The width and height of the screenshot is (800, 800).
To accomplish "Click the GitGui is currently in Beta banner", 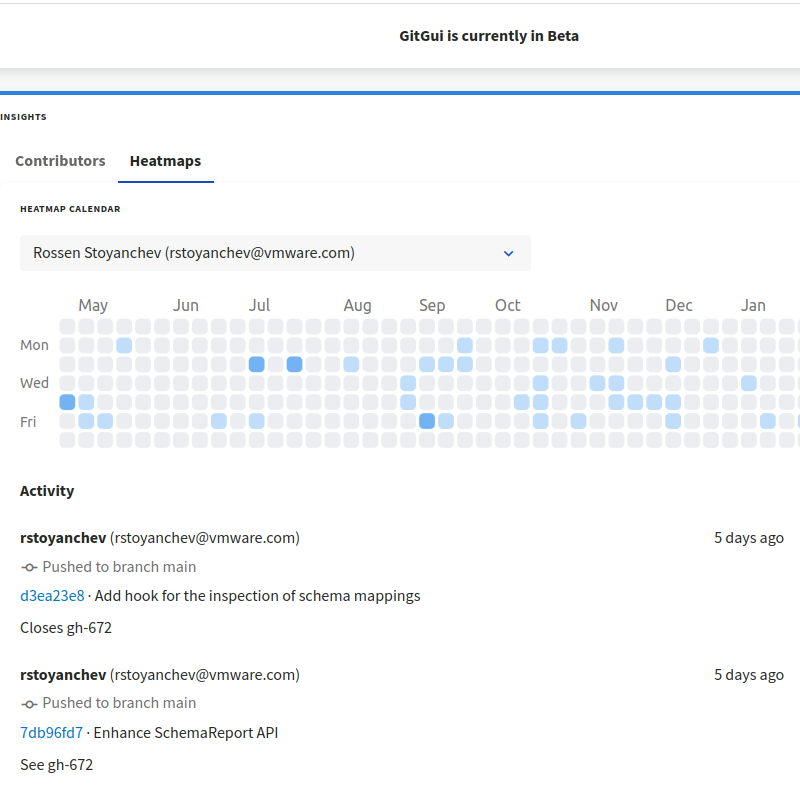I will (489, 36).
